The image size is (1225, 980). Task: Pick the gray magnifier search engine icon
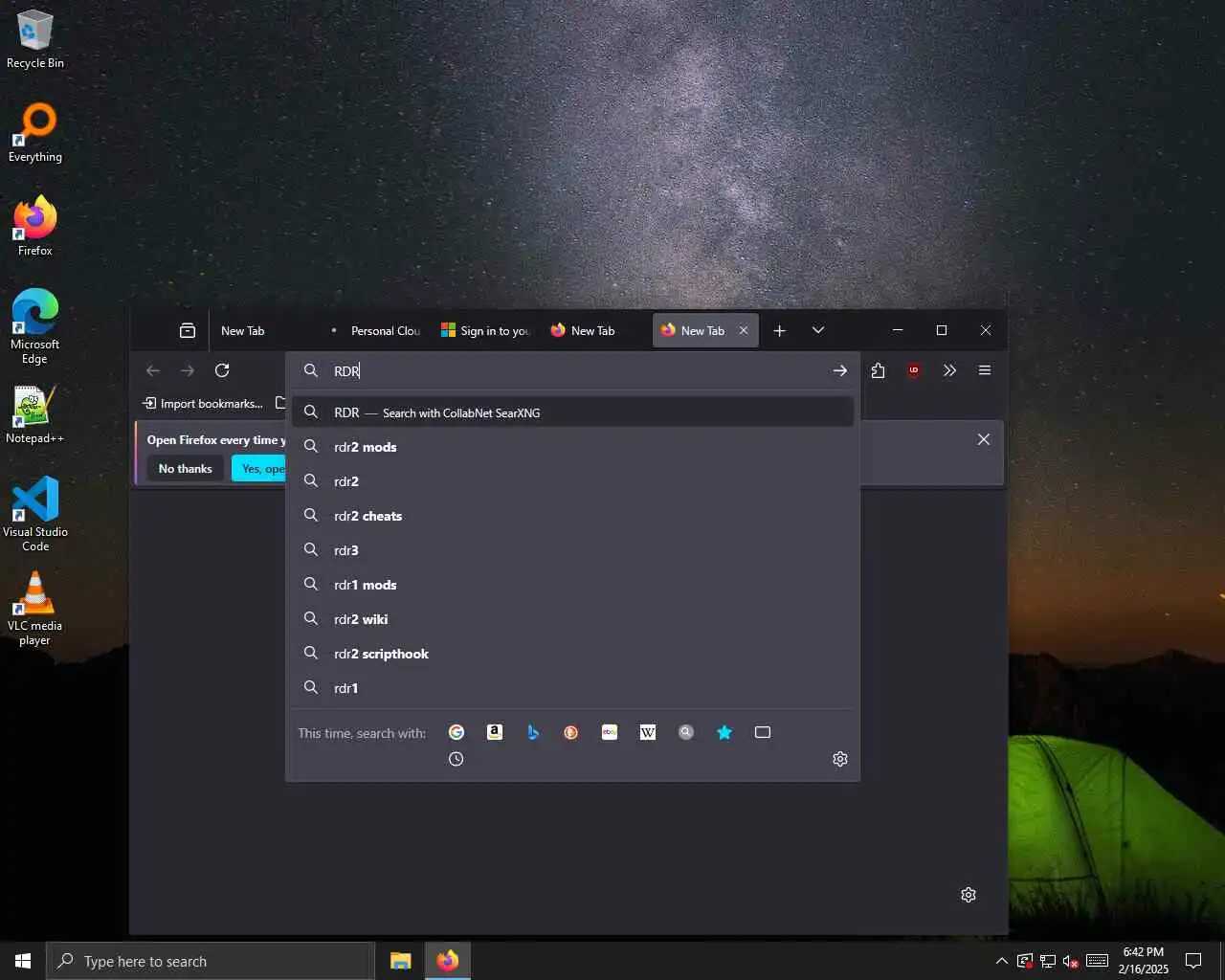(x=686, y=732)
